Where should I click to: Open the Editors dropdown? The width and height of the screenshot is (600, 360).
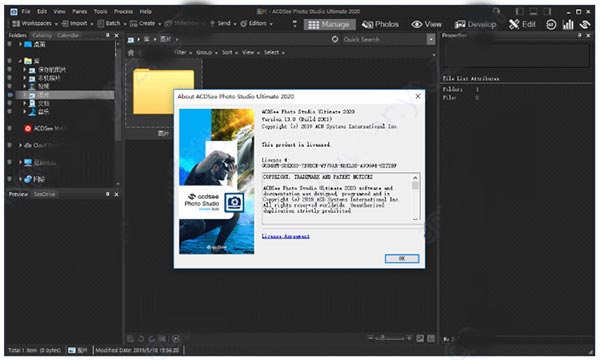coord(256,24)
